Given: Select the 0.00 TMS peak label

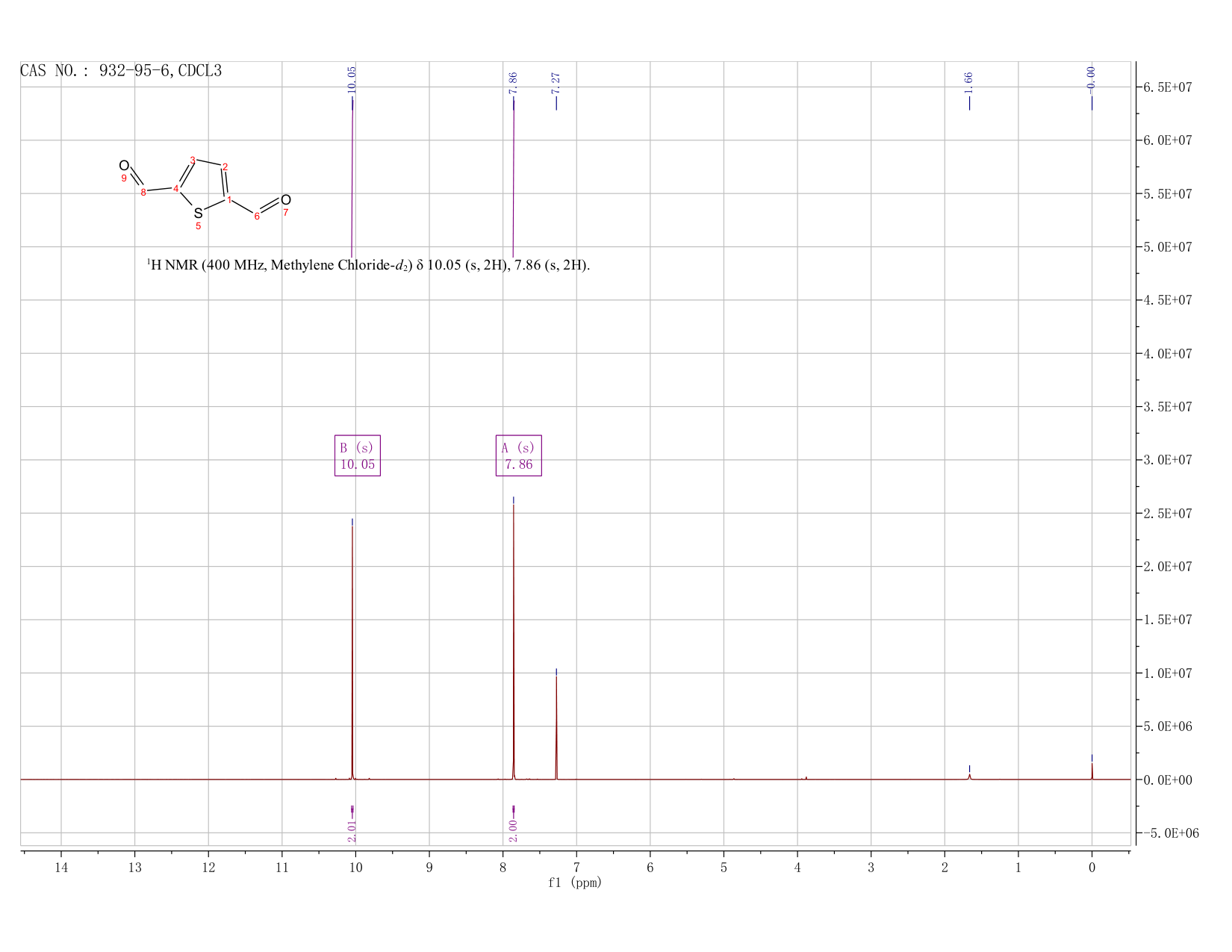Looking at the screenshot, I should [x=1092, y=79].
